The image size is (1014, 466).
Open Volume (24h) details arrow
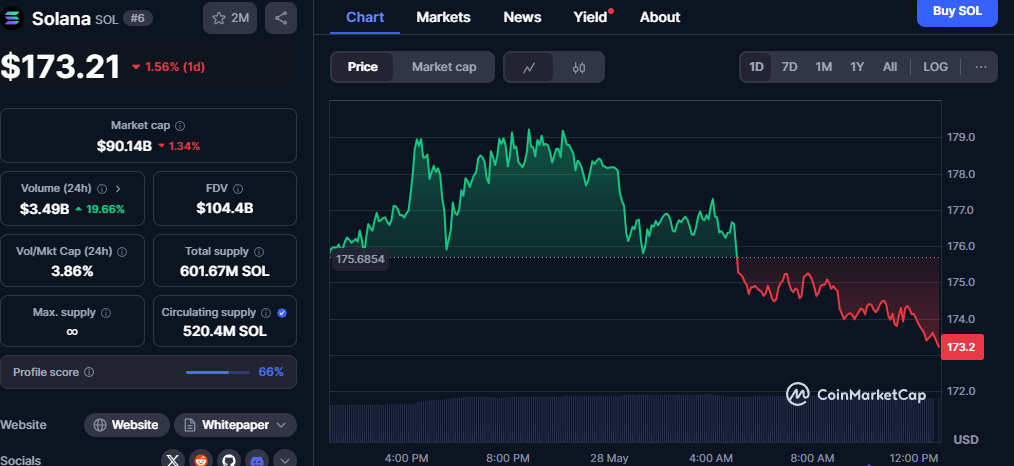(118, 189)
